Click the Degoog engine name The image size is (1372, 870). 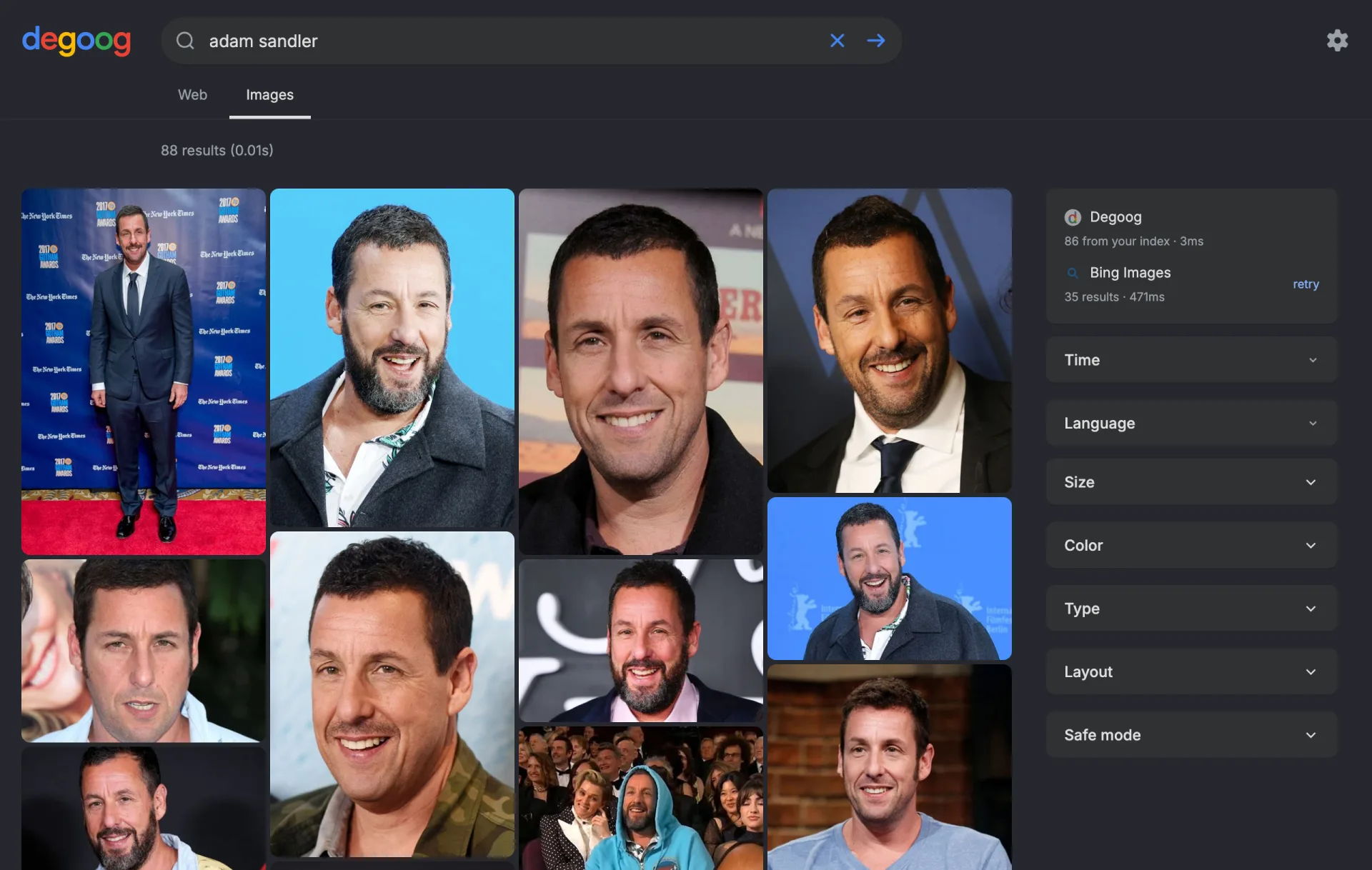(1115, 217)
